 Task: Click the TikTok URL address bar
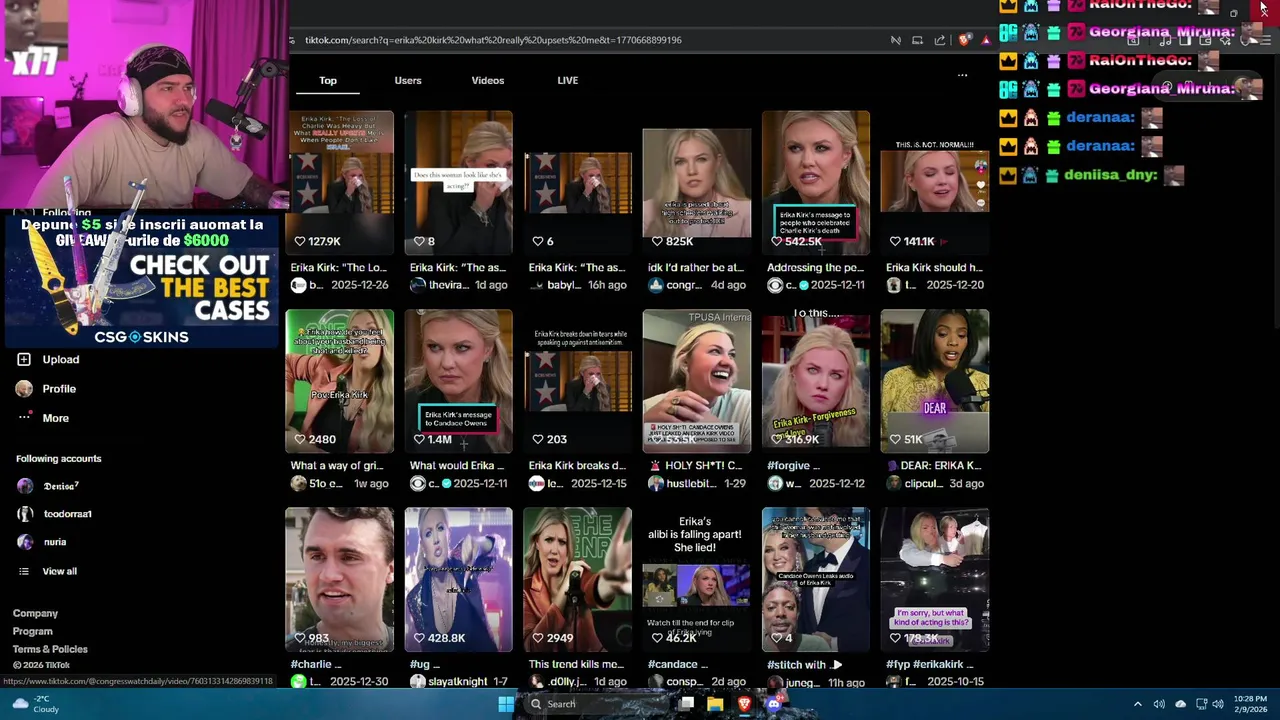pos(493,40)
